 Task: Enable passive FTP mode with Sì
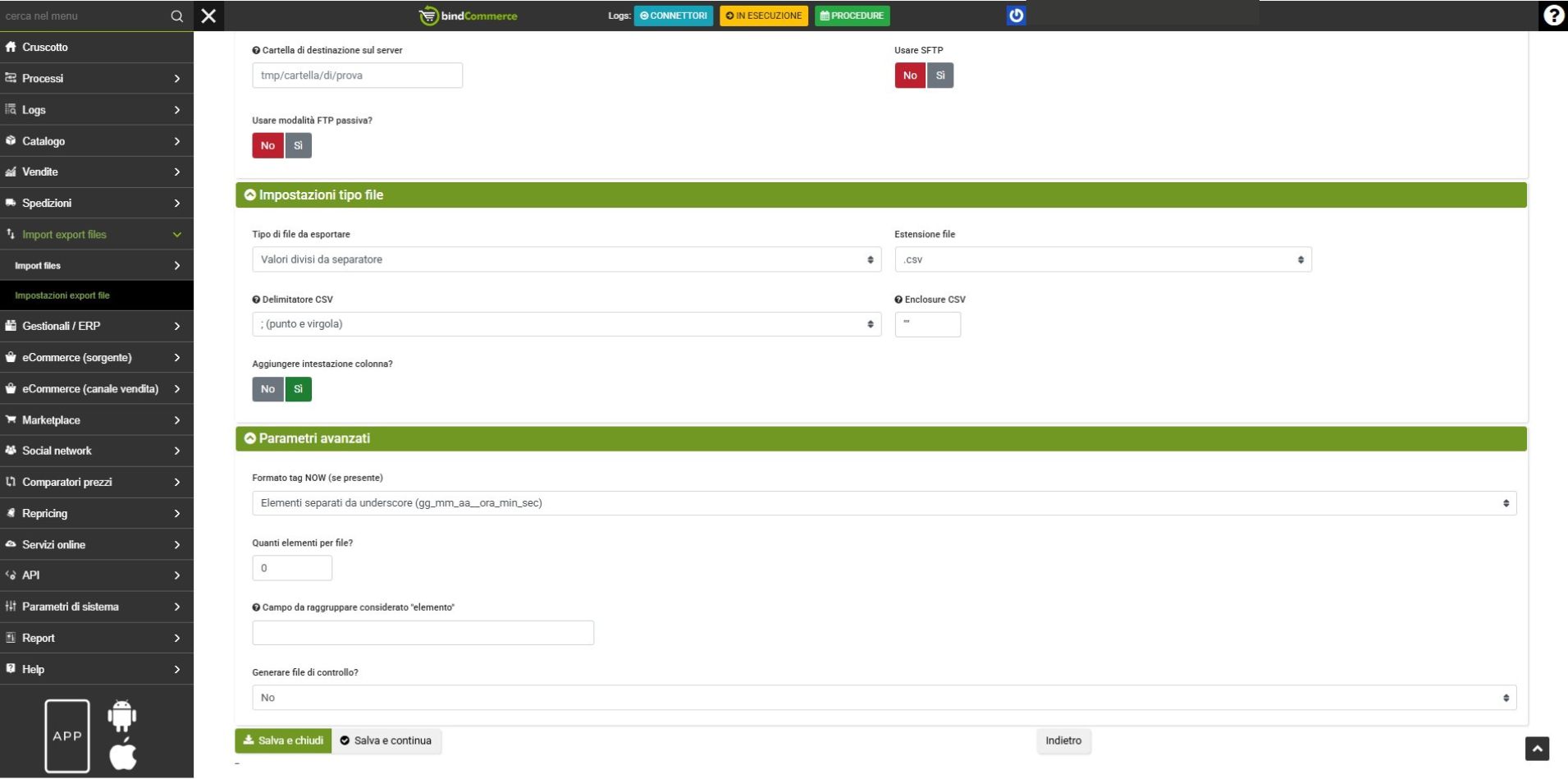coord(298,145)
